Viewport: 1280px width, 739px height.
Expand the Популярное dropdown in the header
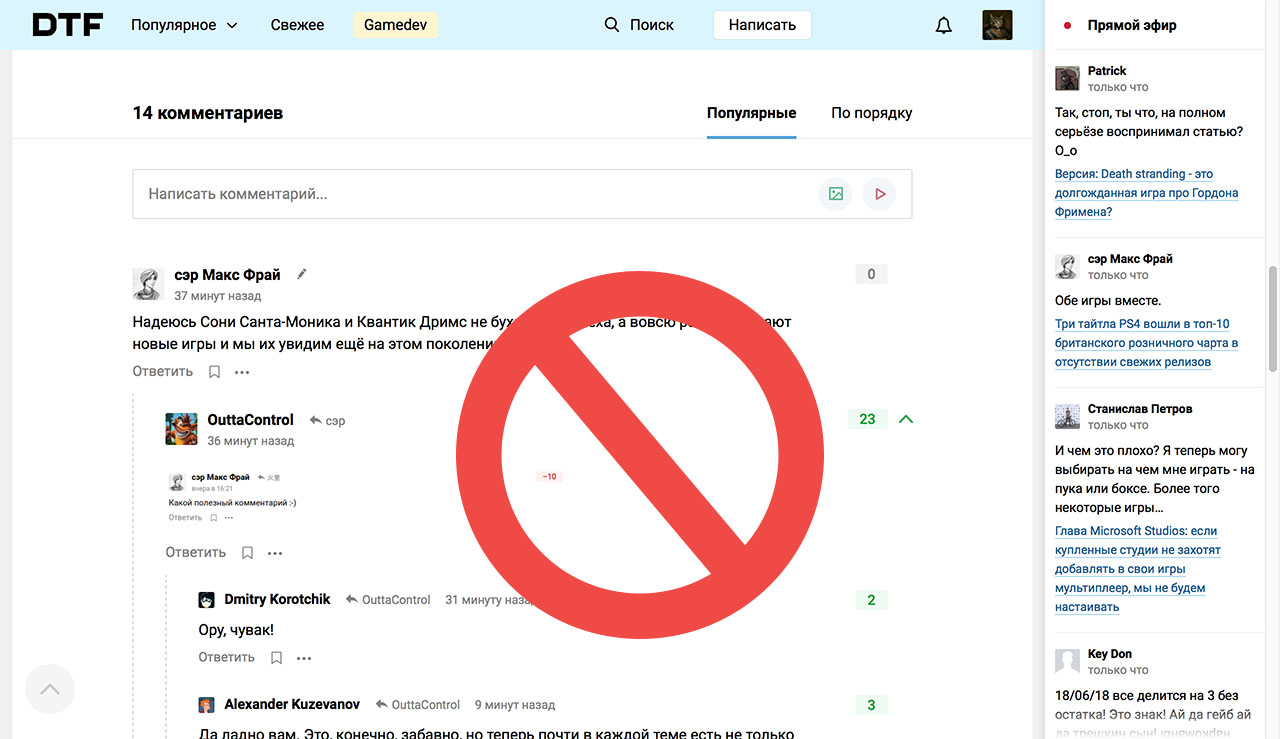[x=184, y=24]
